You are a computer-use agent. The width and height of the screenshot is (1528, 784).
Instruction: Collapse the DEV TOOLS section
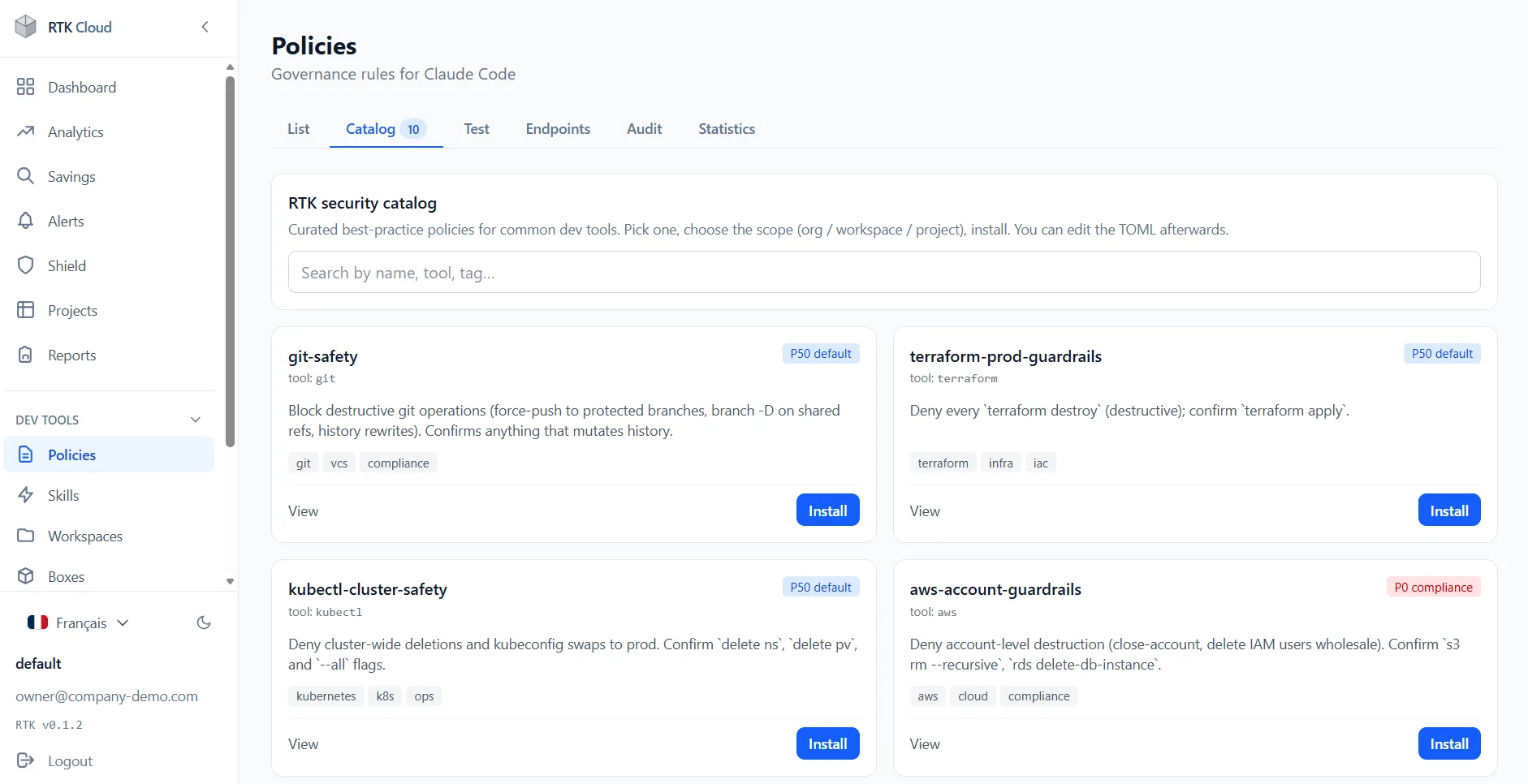[196, 420]
